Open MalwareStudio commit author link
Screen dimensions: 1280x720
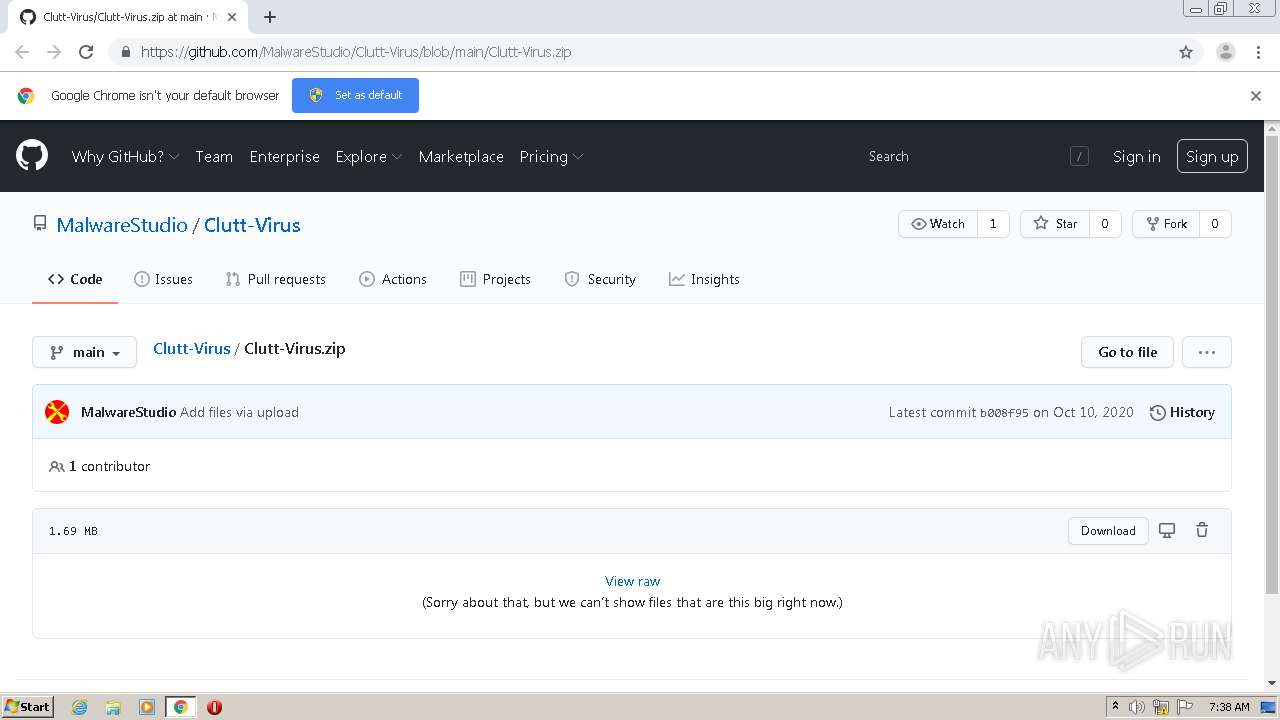point(128,412)
